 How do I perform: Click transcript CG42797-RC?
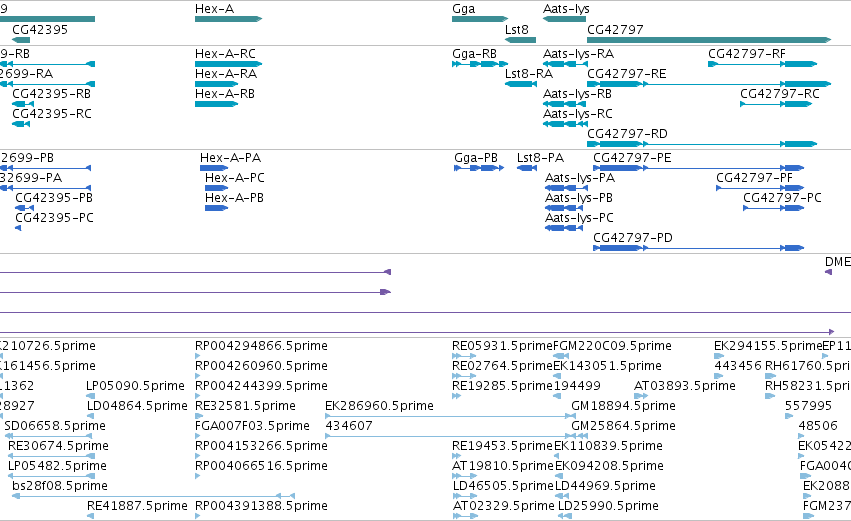click(776, 104)
